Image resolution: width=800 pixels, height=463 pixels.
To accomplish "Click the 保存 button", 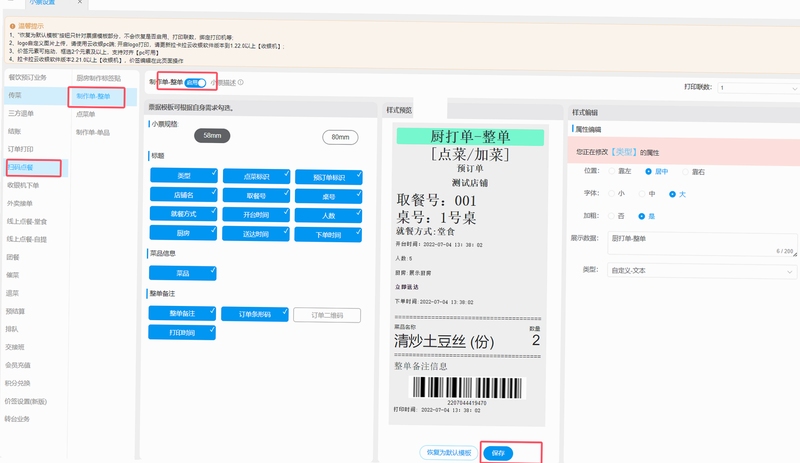I will coord(498,453).
